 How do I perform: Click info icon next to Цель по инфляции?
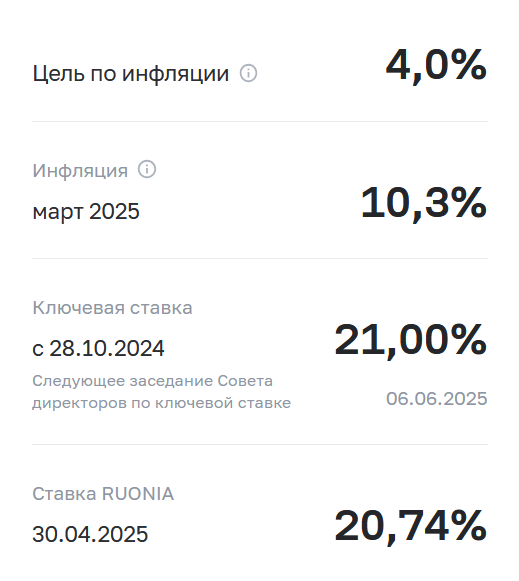tap(248, 73)
